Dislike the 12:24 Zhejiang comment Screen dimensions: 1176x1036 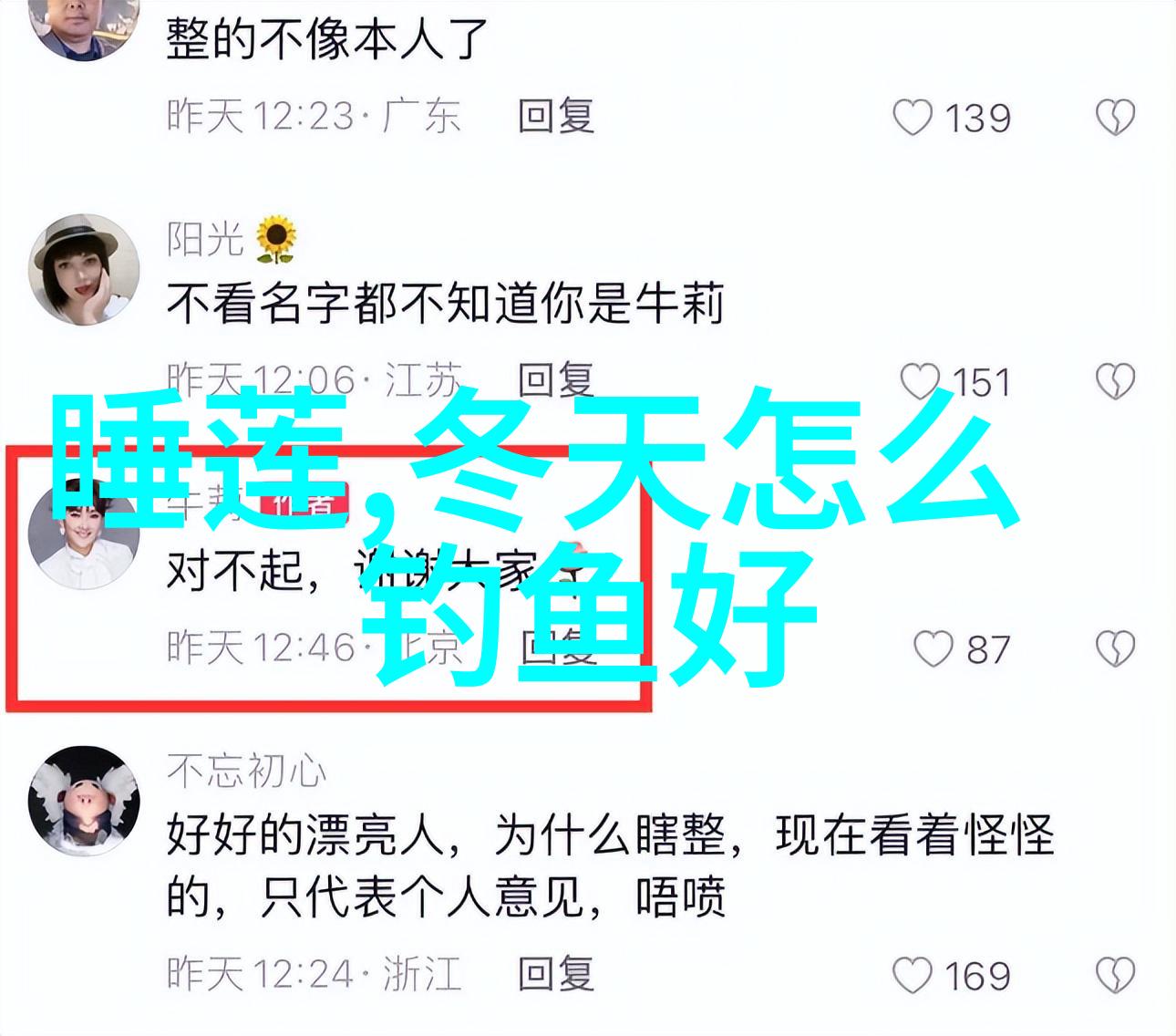pos(1114,975)
